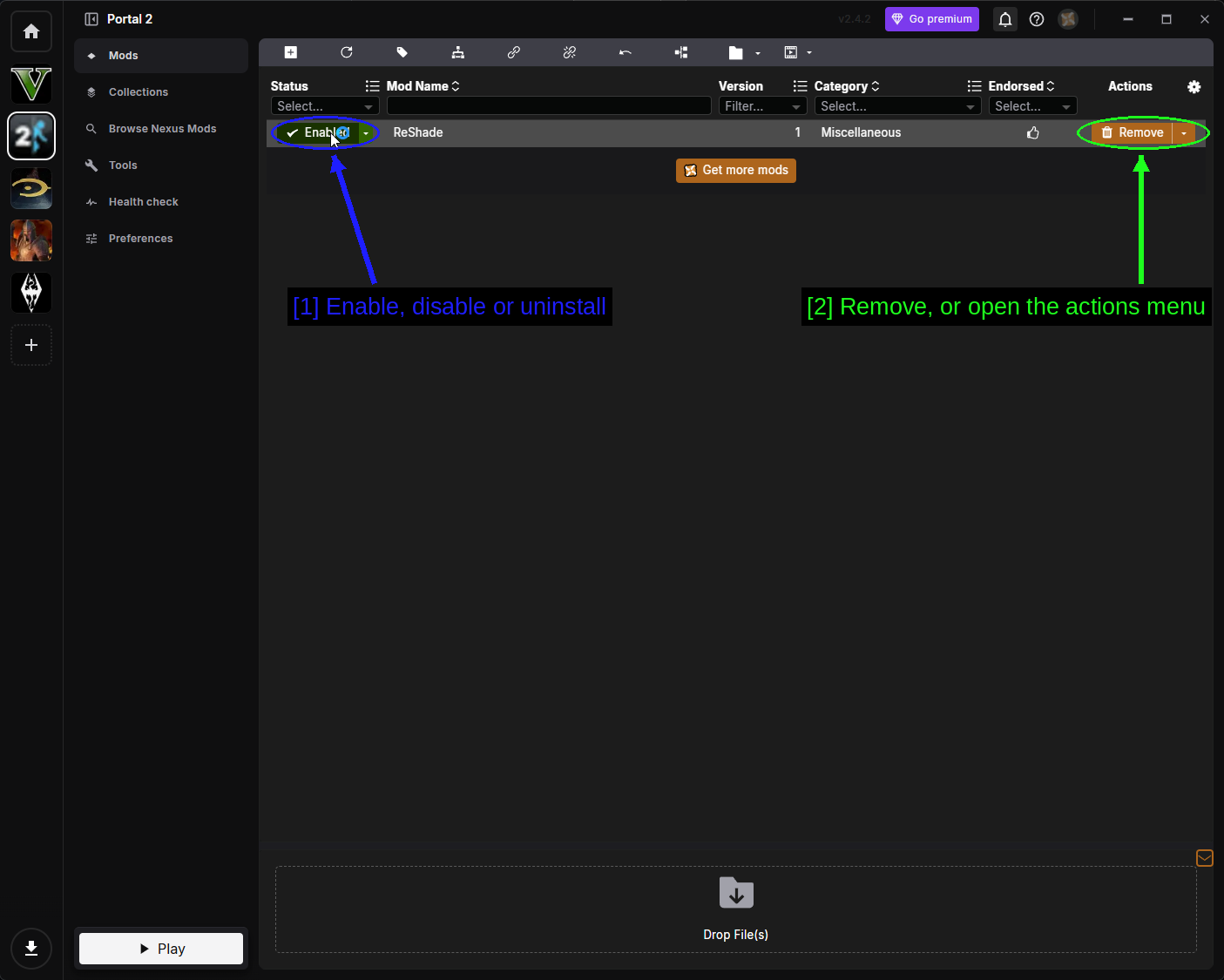Open the user profile avatar
1224x980 pixels.
(1068, 19)
